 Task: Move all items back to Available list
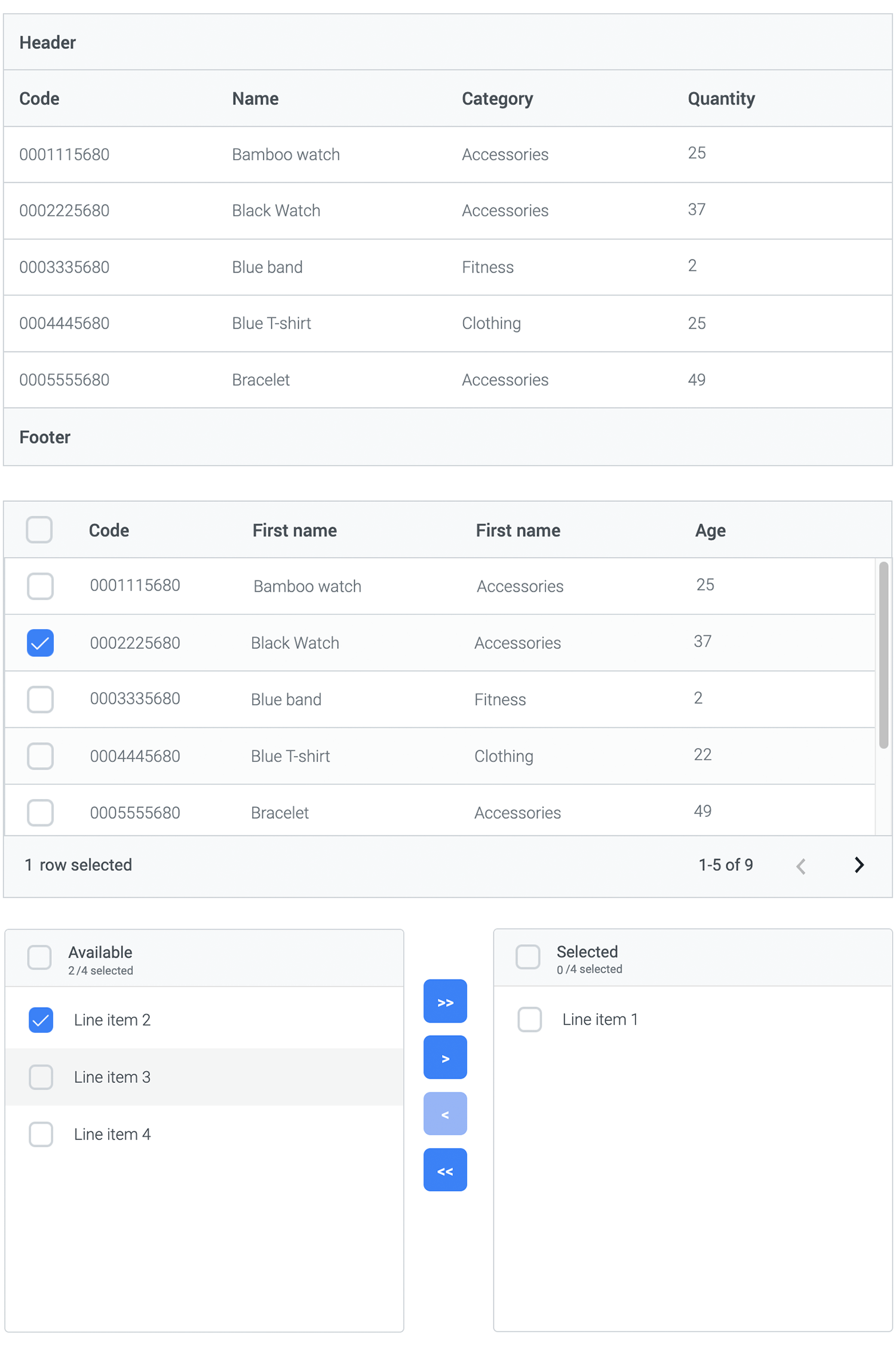click(445, 1170)
